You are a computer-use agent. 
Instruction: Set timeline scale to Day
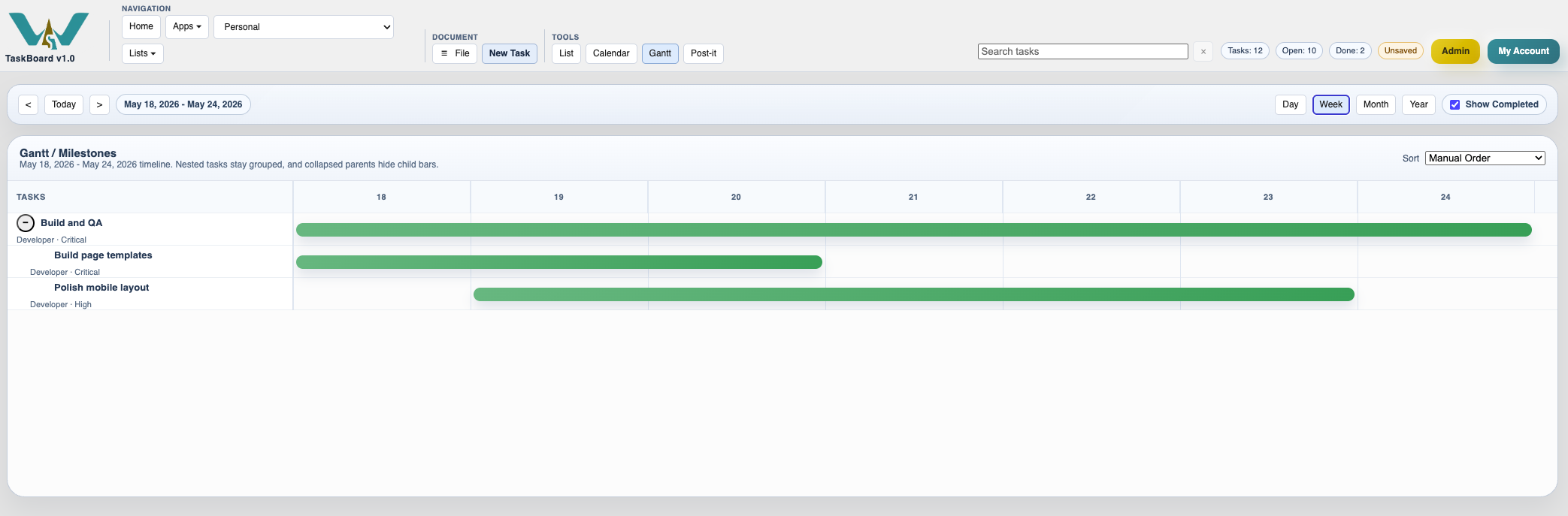pos(1291,104)
